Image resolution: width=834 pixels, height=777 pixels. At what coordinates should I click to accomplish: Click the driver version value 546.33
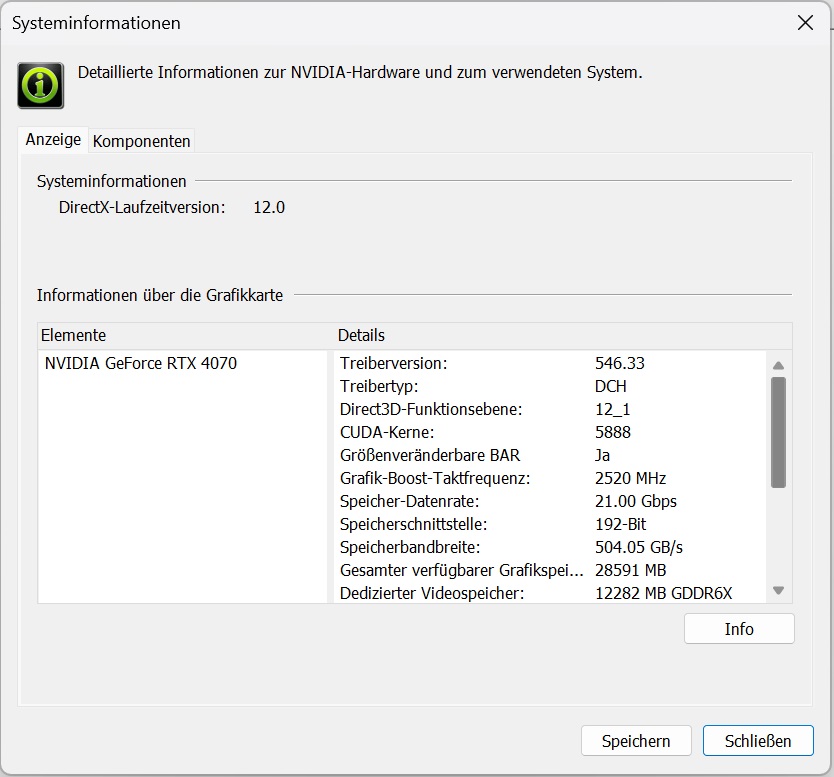pyautogui.click(x=620, y=363)
